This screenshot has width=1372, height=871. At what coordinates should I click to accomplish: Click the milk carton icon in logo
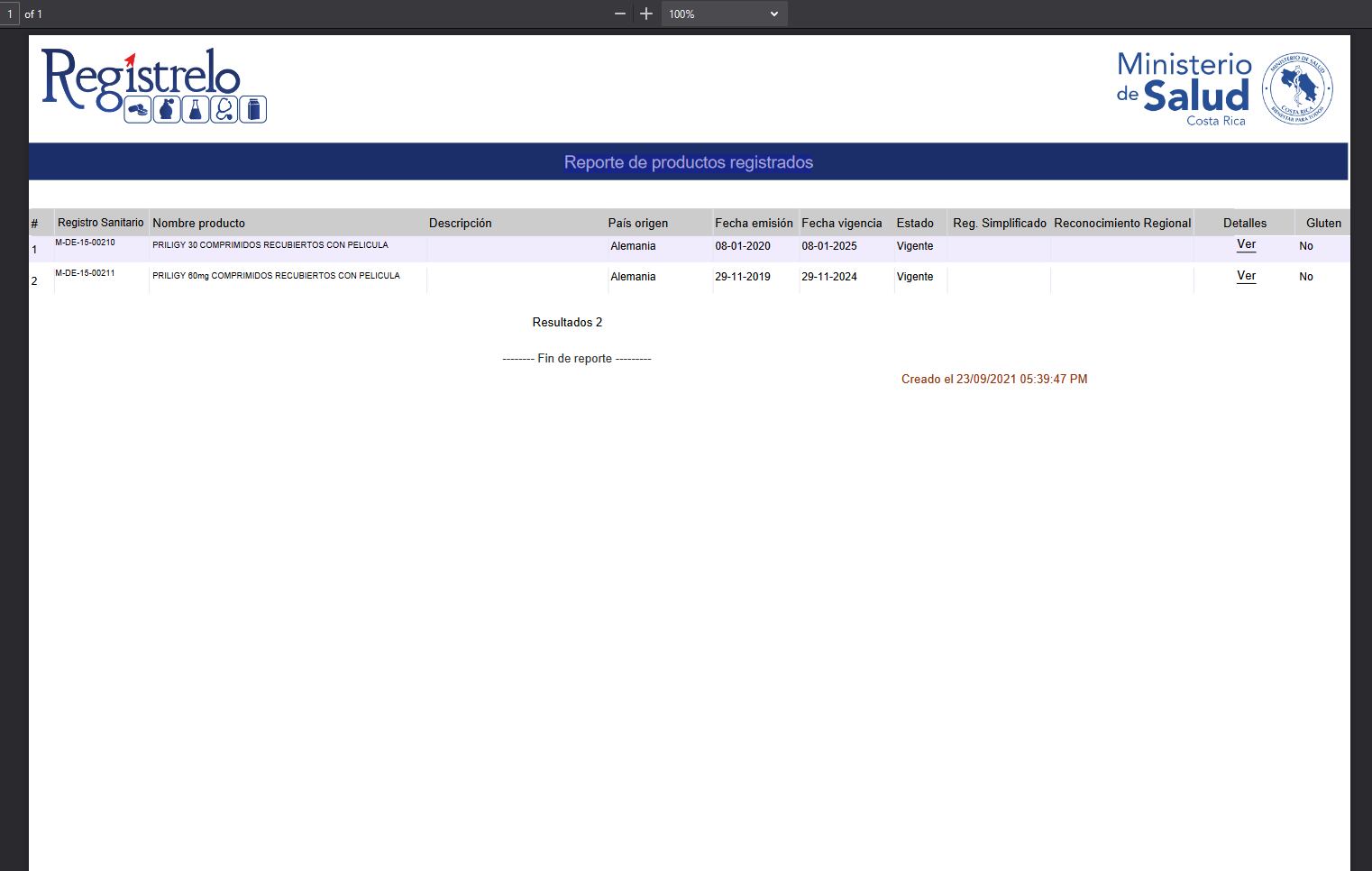[253, 110]
